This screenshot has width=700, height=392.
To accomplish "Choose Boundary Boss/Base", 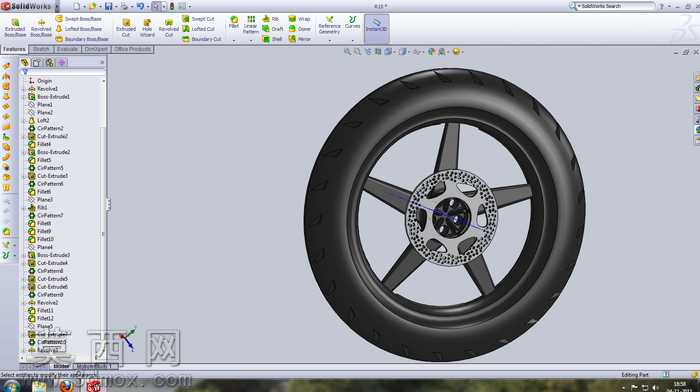I will point(82,39).
